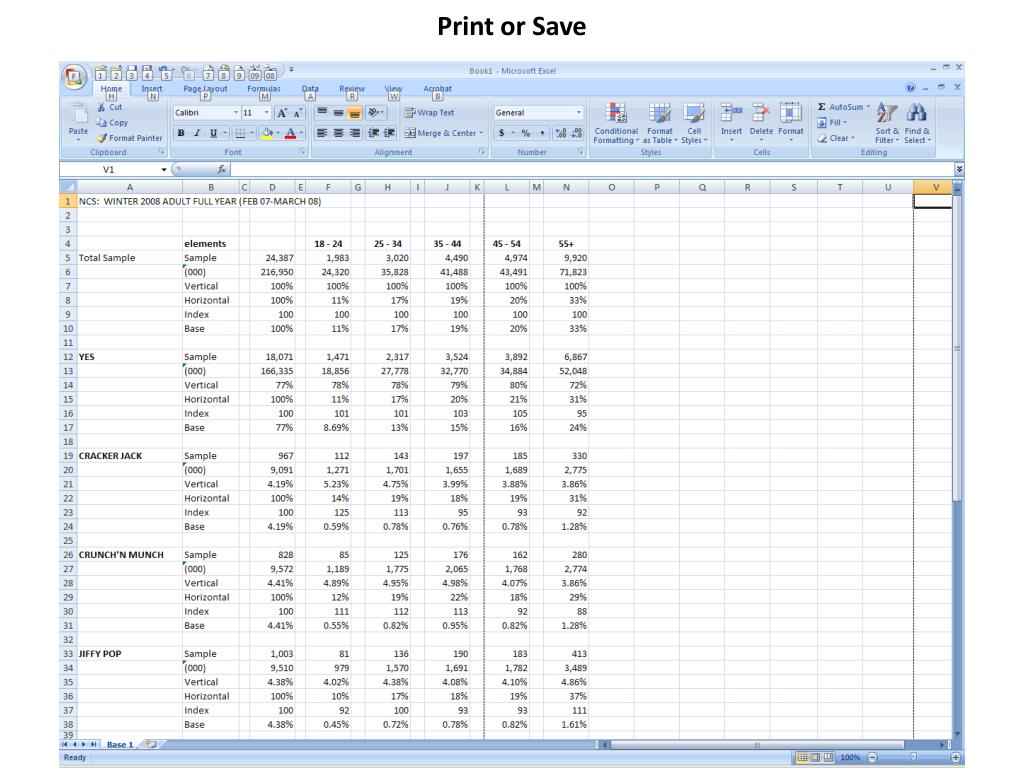Screen dimensions: 1024x768
Task: Click the Decrease Indent icon
Action: [374, 133]
